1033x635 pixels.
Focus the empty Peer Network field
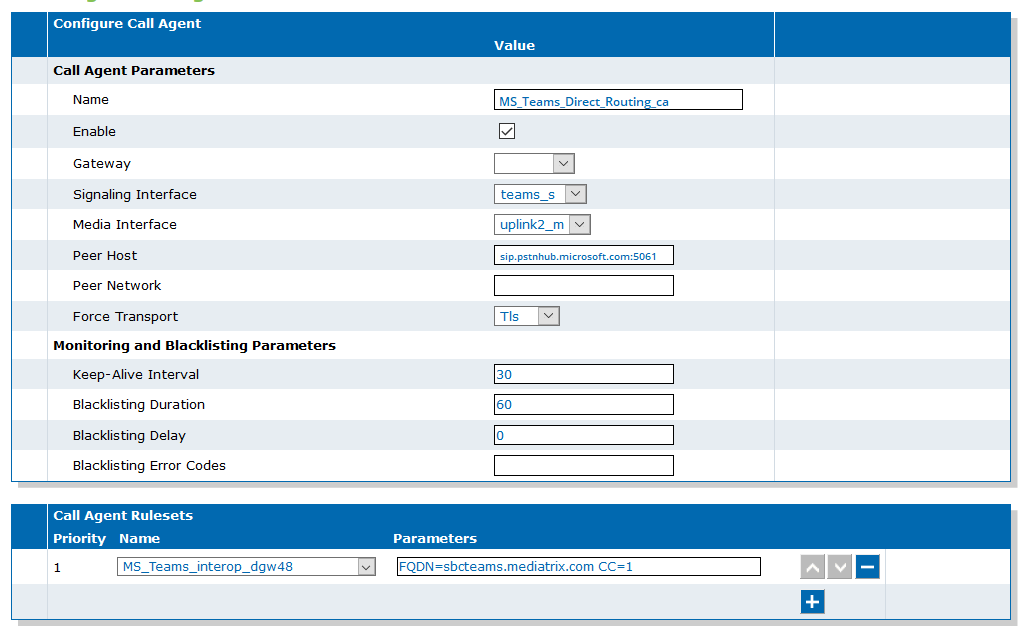click(584, 286)
